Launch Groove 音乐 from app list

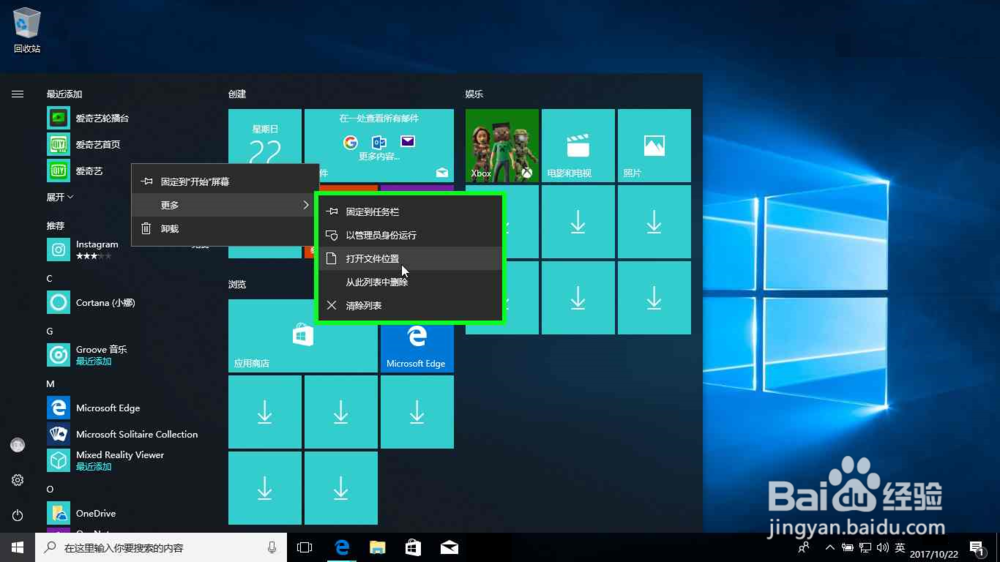click(87, 355)
